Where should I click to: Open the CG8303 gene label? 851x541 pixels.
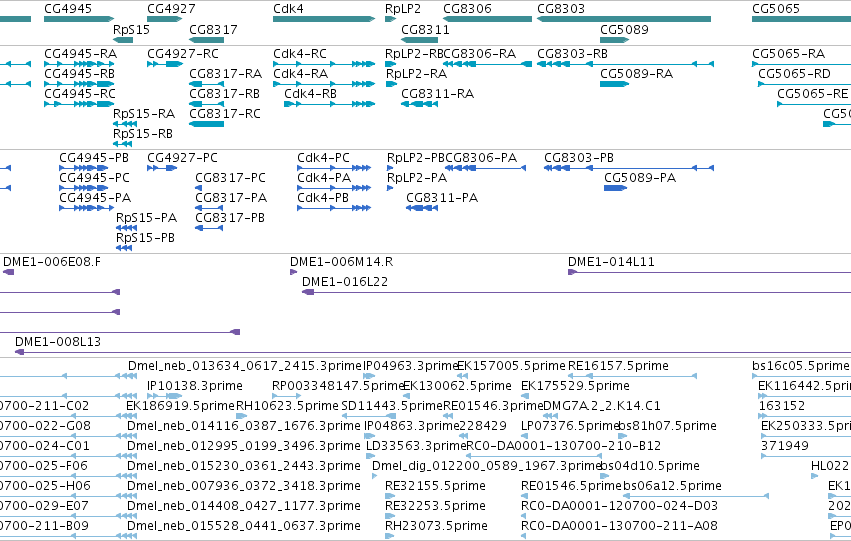561,9
